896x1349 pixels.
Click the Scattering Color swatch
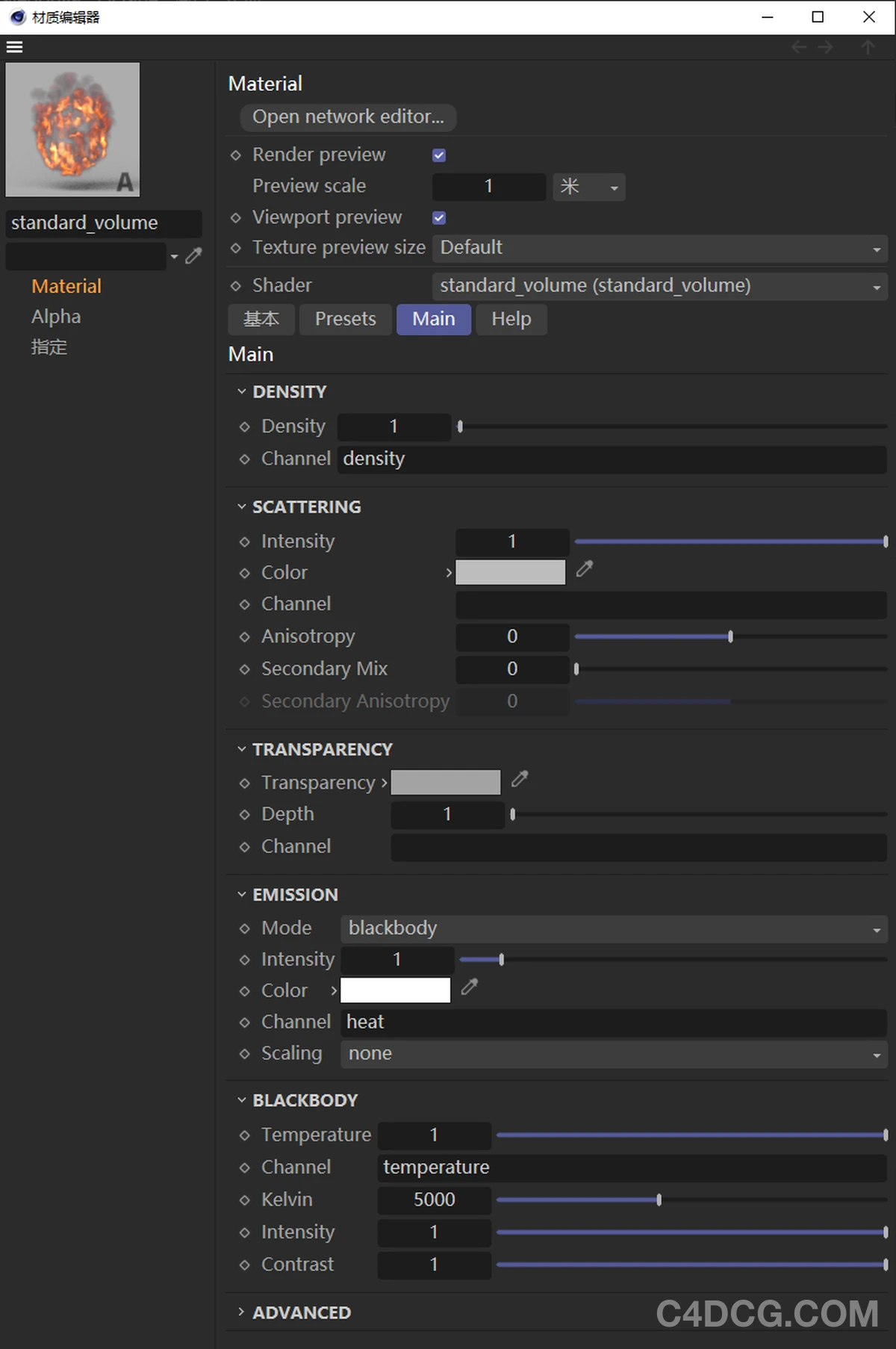pyautogui.click(x=510, y=573)
